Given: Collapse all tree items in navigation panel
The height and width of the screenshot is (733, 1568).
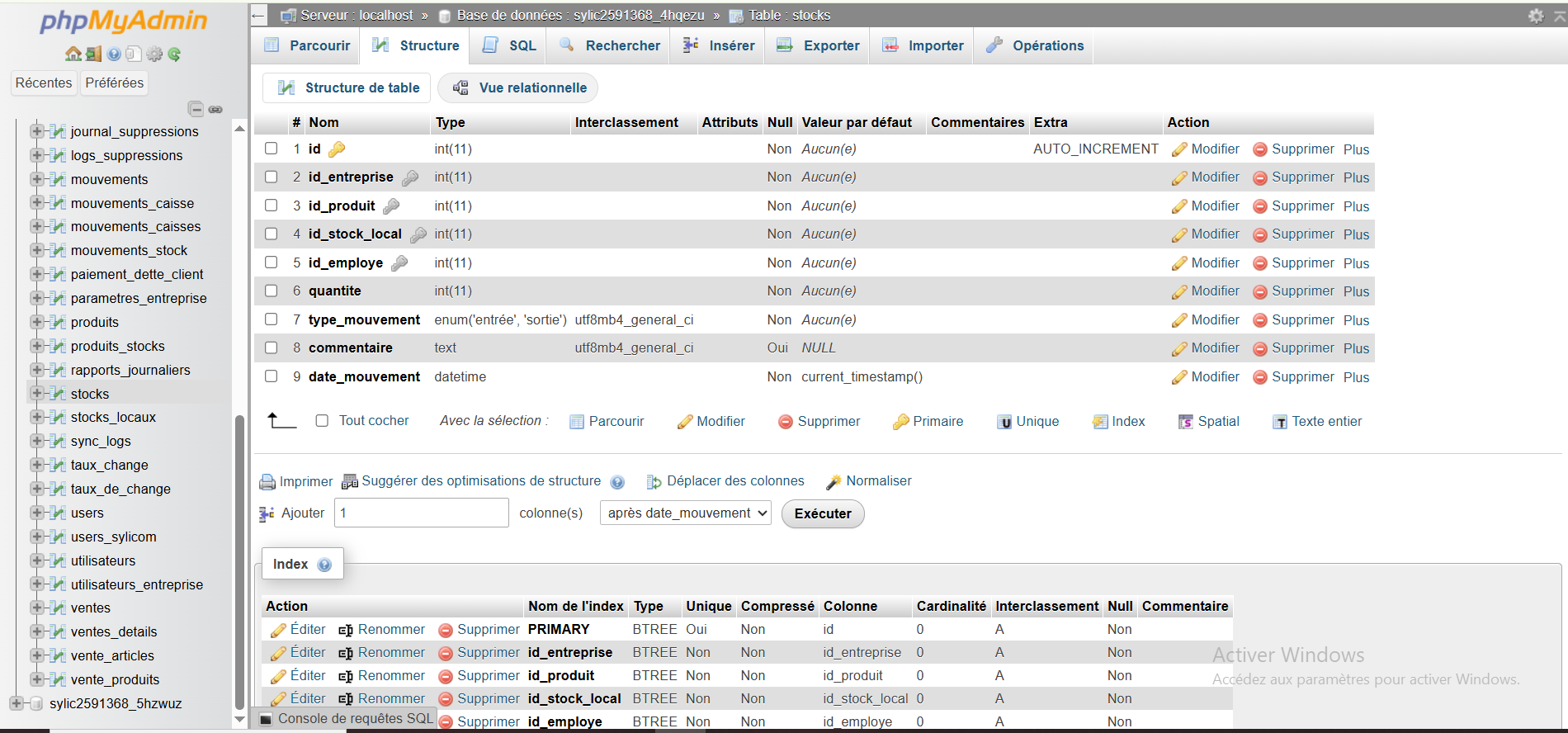Looking at the screenshot, I should coord(196,109).
